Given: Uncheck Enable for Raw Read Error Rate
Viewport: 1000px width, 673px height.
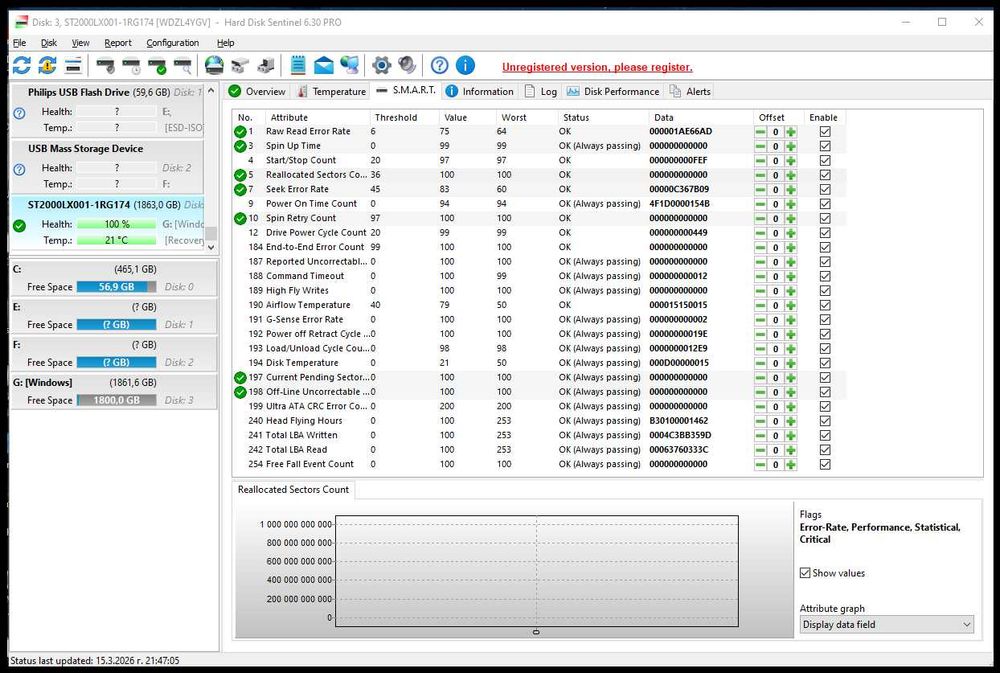Looking at the screenshot, I should 825,131.
